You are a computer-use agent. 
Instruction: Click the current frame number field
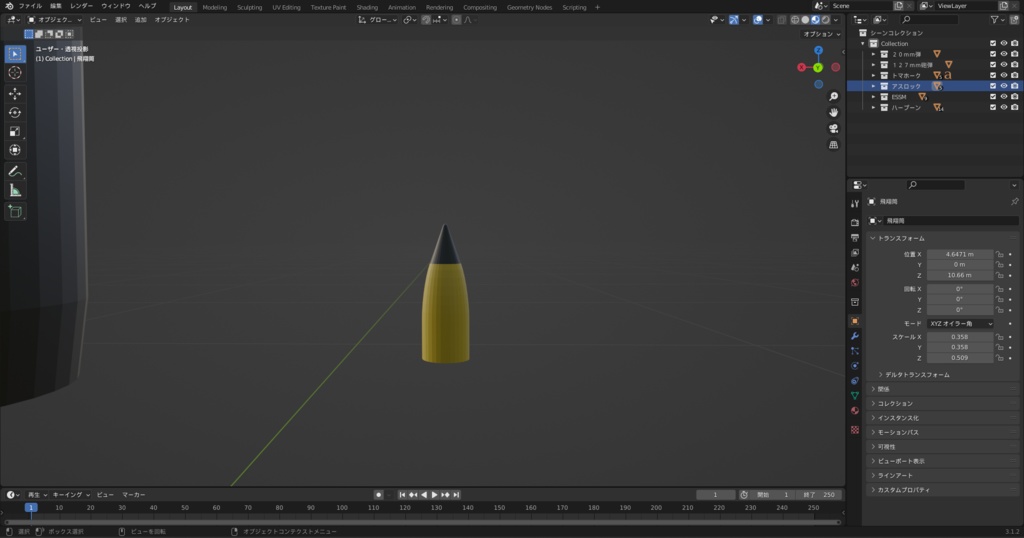point(715,495)
